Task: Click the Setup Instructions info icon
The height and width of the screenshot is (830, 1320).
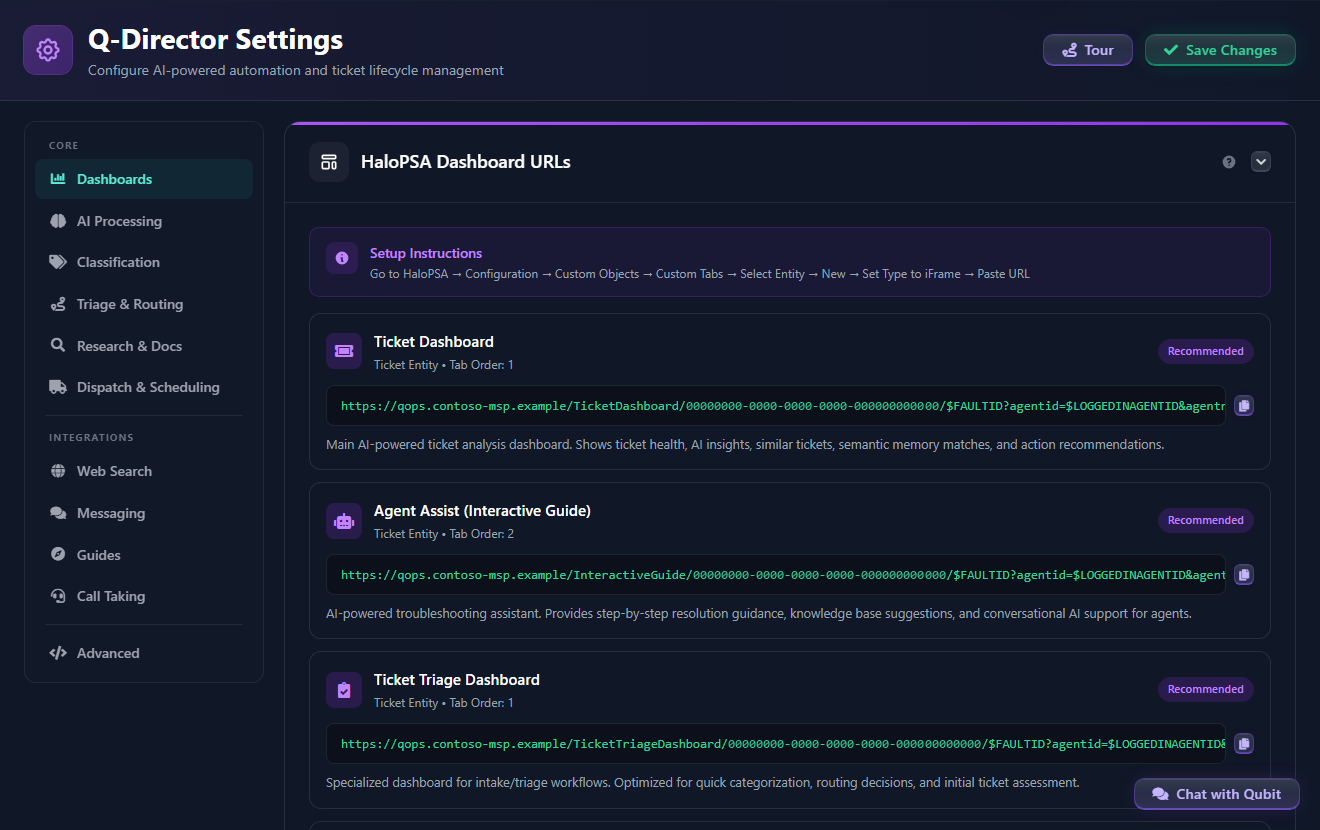Action: [x=342, y=258]
